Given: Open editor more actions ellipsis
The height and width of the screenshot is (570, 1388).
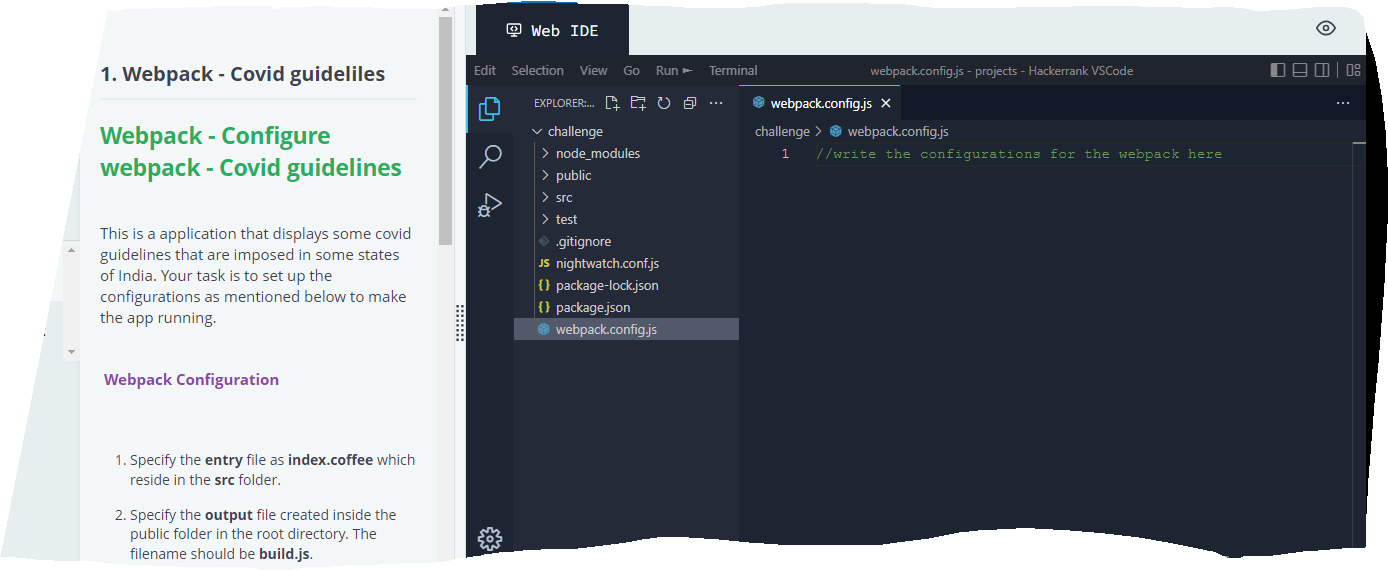Looking at the screenshot, I should pyautogui.click(x=1343, y=103).
